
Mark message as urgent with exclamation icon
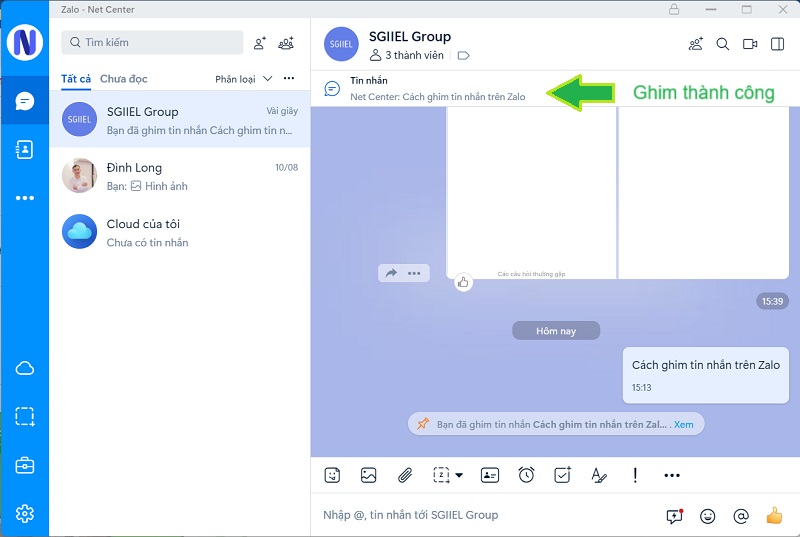pos(635,475)
